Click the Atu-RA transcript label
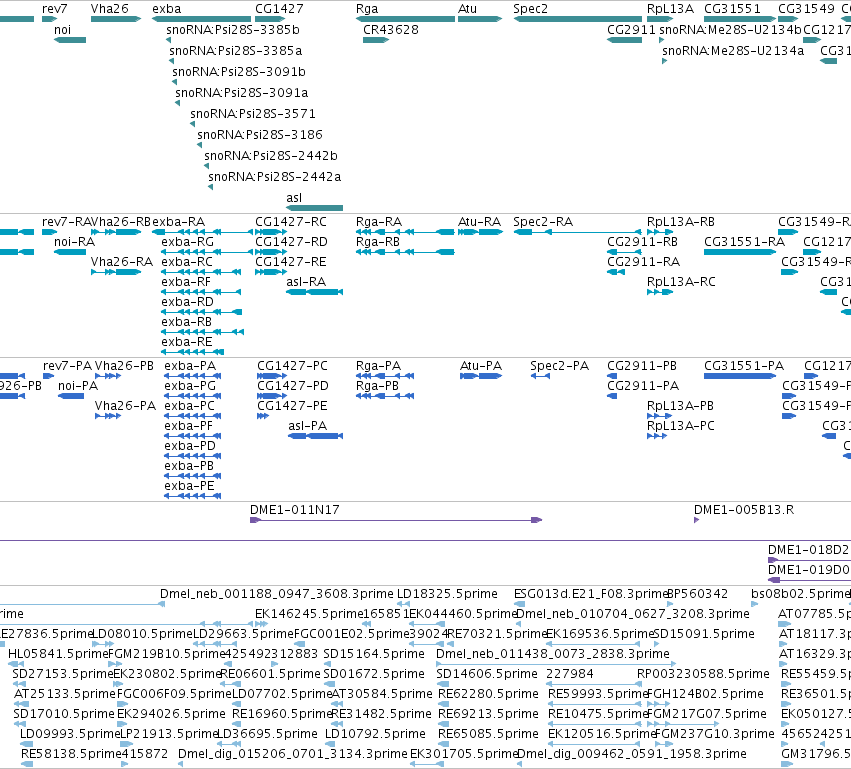 pos(479,222)
